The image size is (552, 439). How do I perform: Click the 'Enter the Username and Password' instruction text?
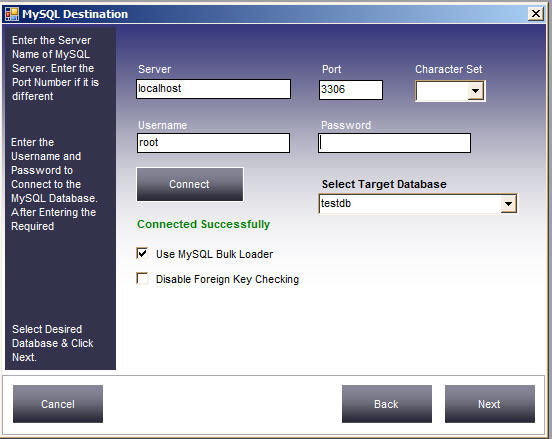coord(54,184)
